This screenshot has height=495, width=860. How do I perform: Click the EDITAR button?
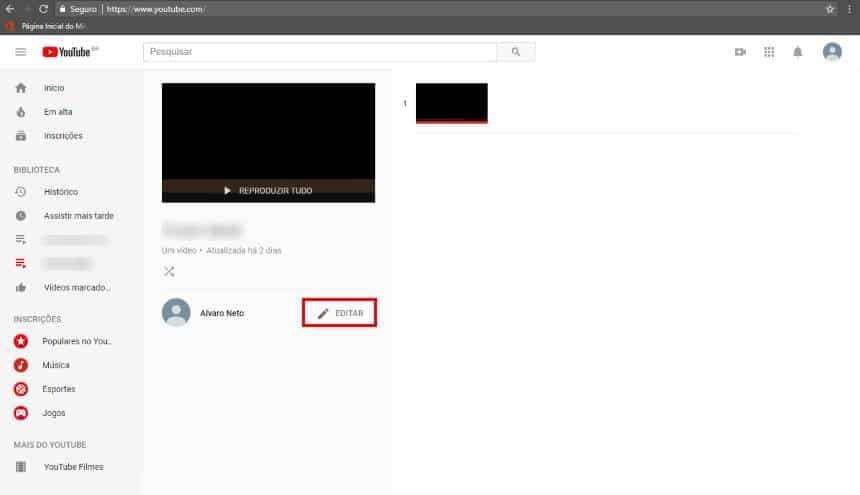click(x=340, y=313)
